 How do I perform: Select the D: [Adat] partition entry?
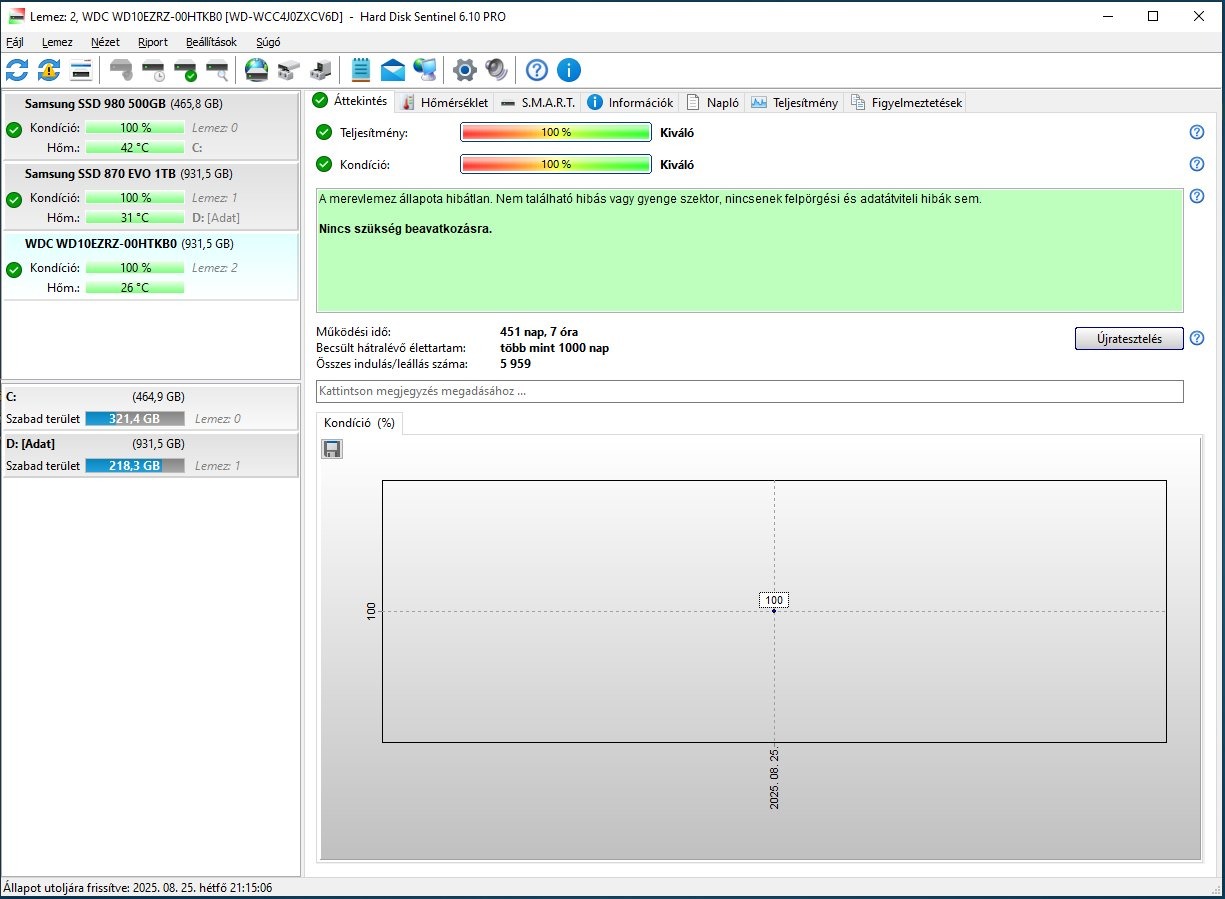pos(150,455)
